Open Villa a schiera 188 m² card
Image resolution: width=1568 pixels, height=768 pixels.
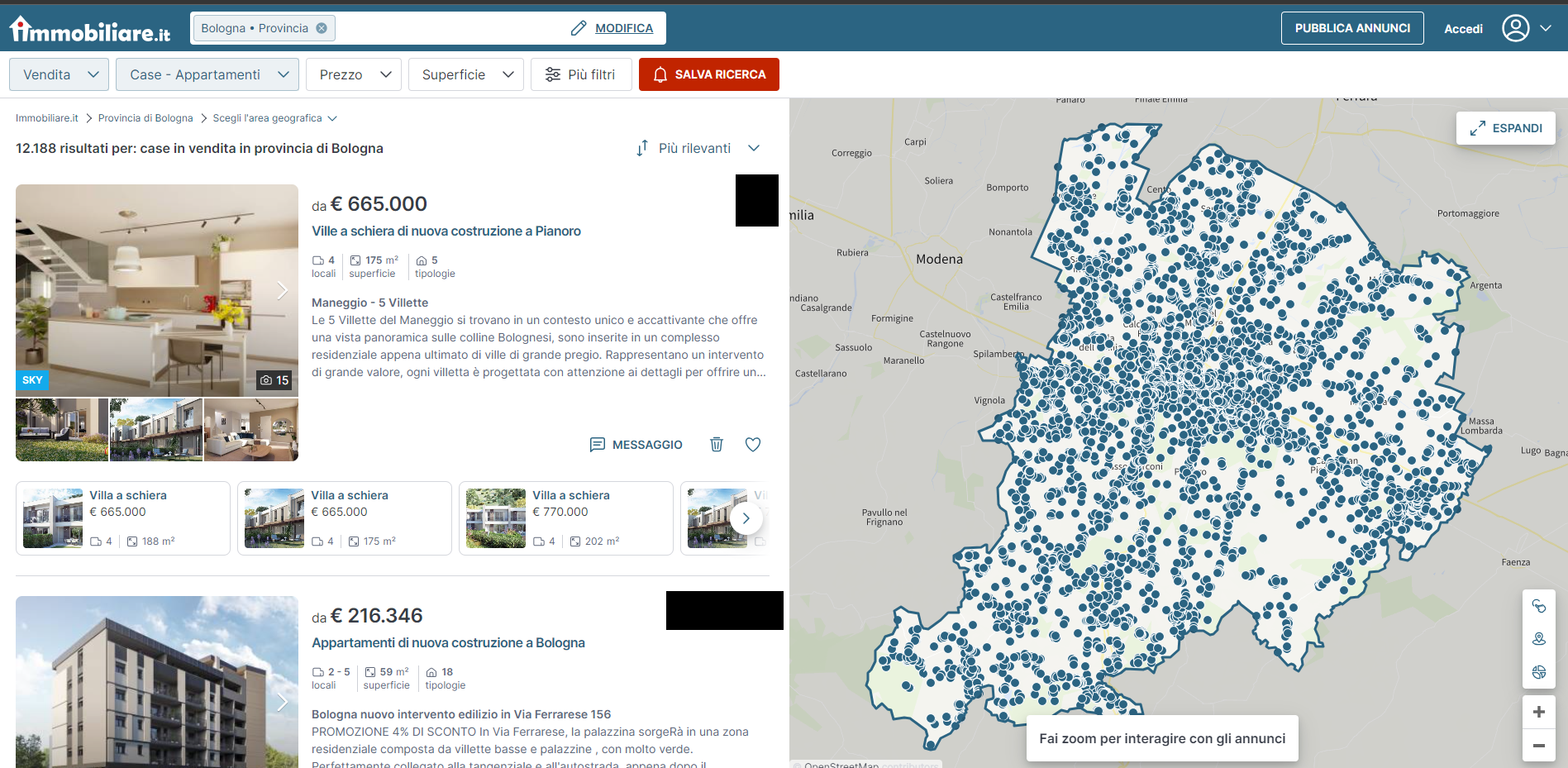[123, 518]
